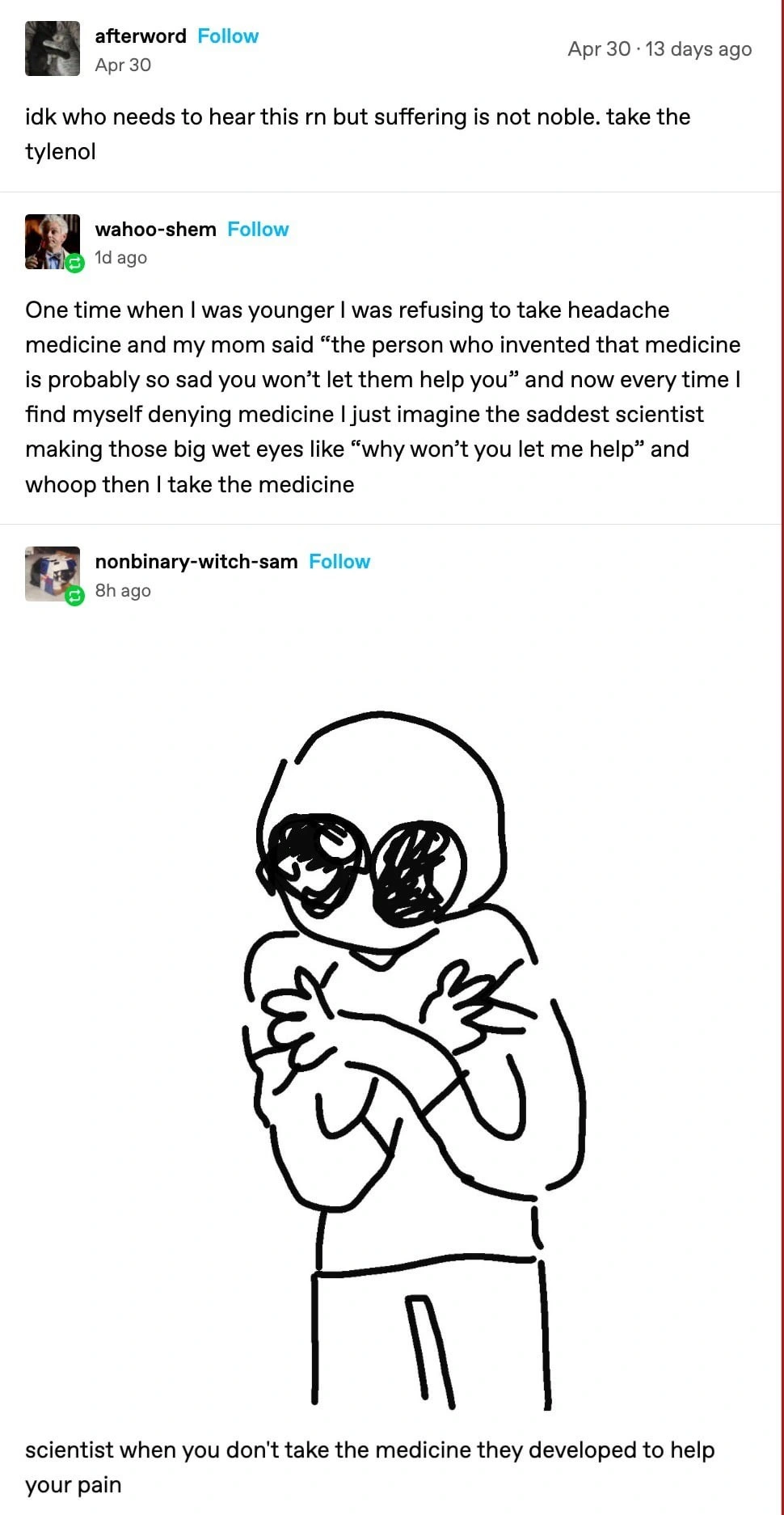This screenshot has height=1515, width=784.
Task: Follow wahoo-shem
Action: pos(258,230)
